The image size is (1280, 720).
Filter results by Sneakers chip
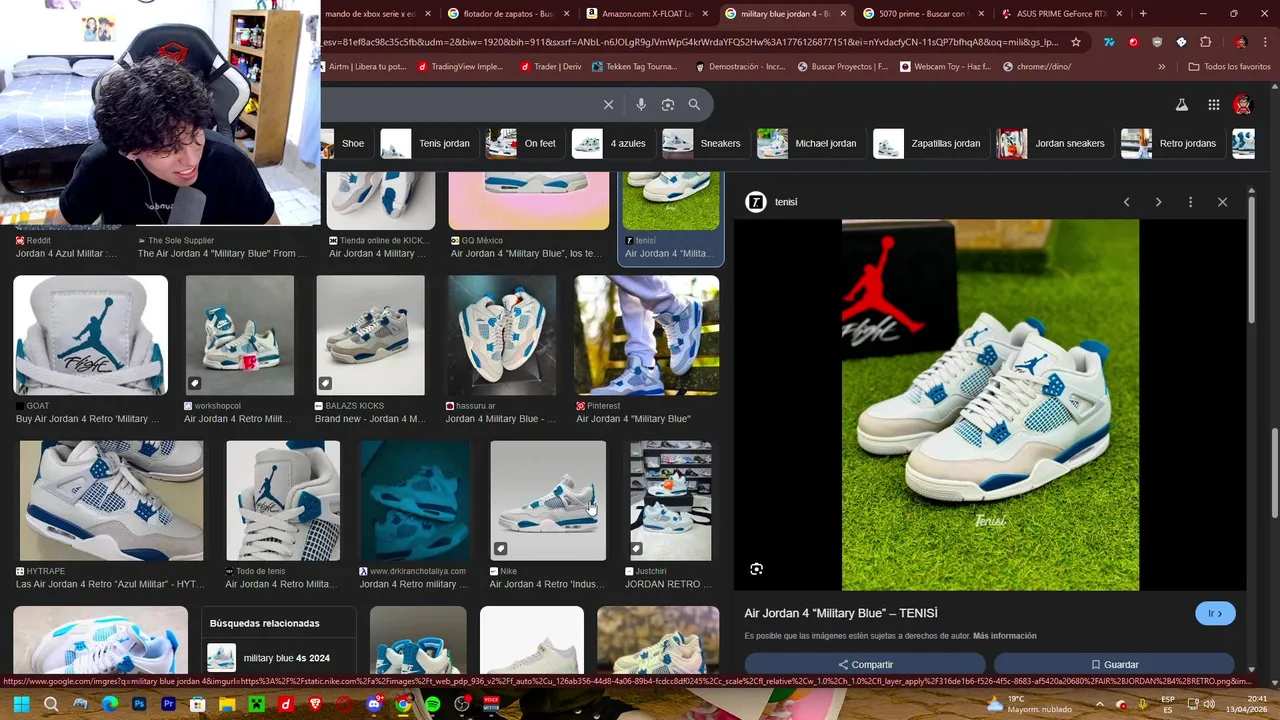[x=704, y=143]
